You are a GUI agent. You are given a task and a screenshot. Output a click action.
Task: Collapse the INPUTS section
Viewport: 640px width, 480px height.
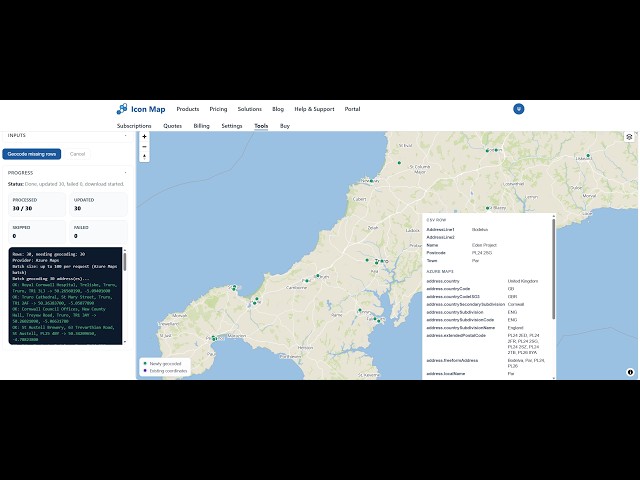click(x=125, y=136)
